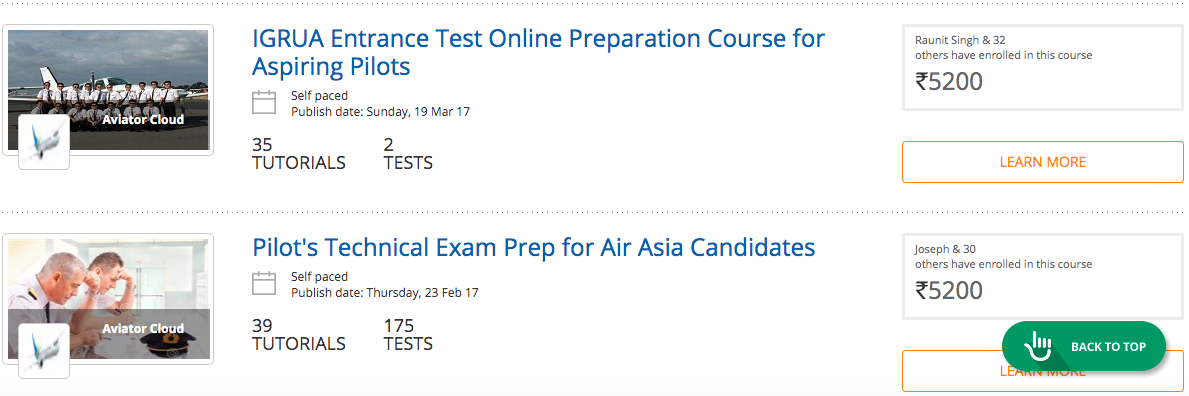1189x396 pixels.
Task: Open the IGRUA Entrance Test course title
Action: pyautogui.click(x=538, y=52)
